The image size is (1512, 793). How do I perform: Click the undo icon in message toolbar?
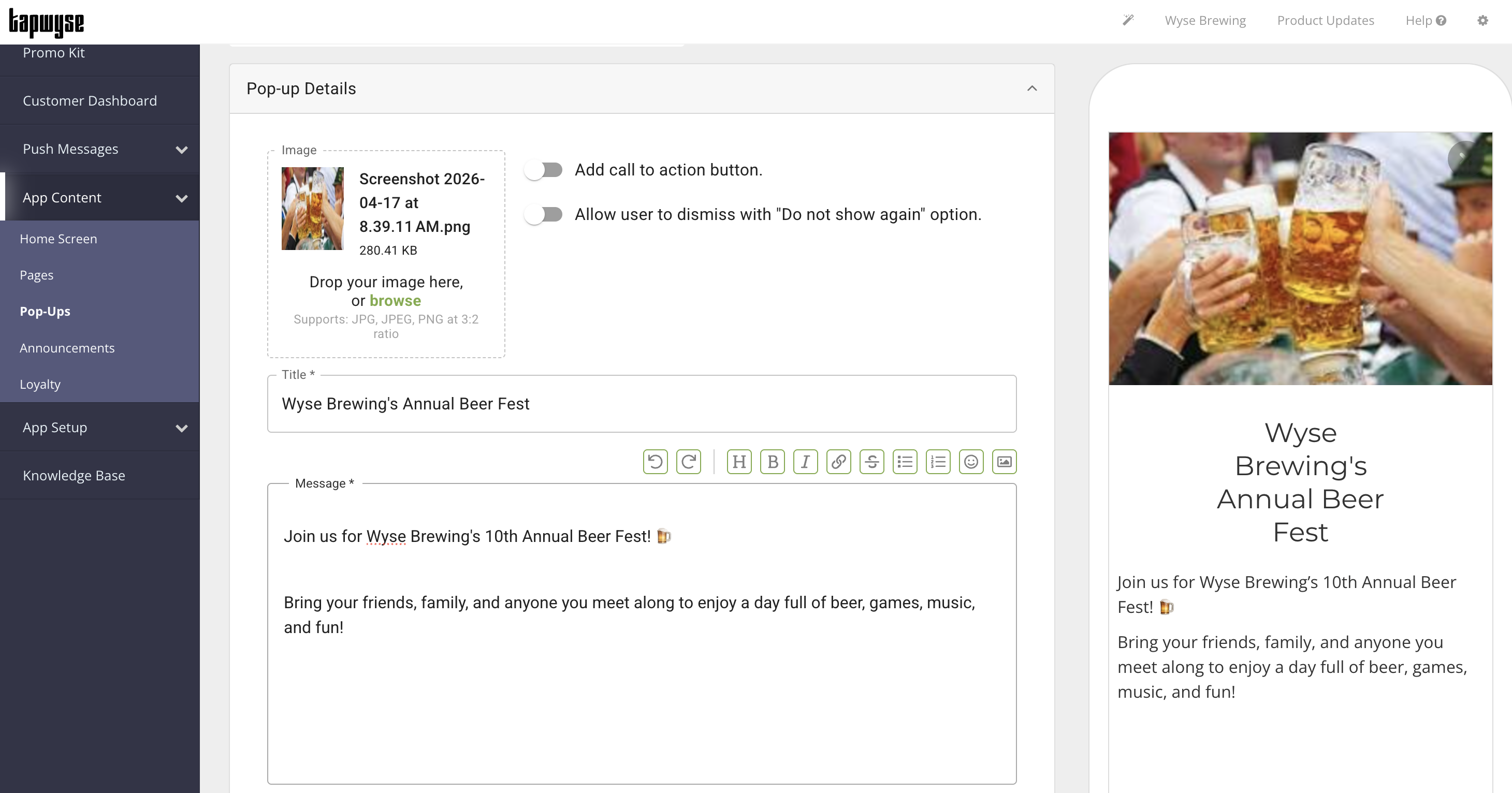pyautogui.click(x=655, y=462)
